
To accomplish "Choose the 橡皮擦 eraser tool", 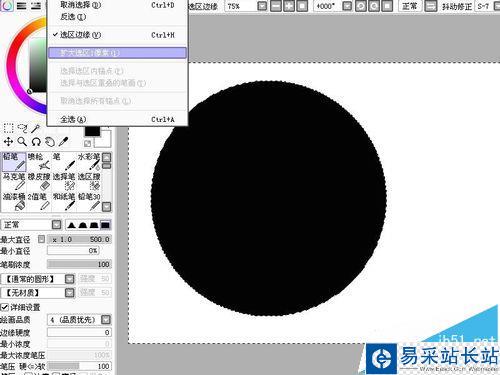I will (39, 182).
